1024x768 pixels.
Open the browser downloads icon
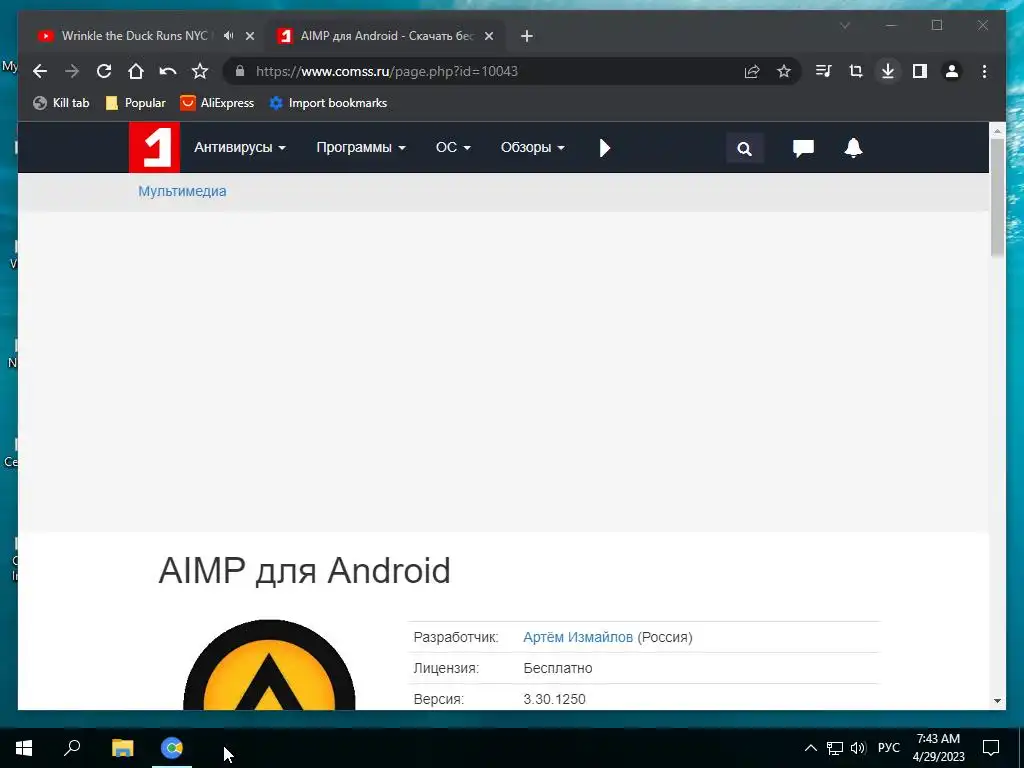pyautogui.click(x=888, y=71)
